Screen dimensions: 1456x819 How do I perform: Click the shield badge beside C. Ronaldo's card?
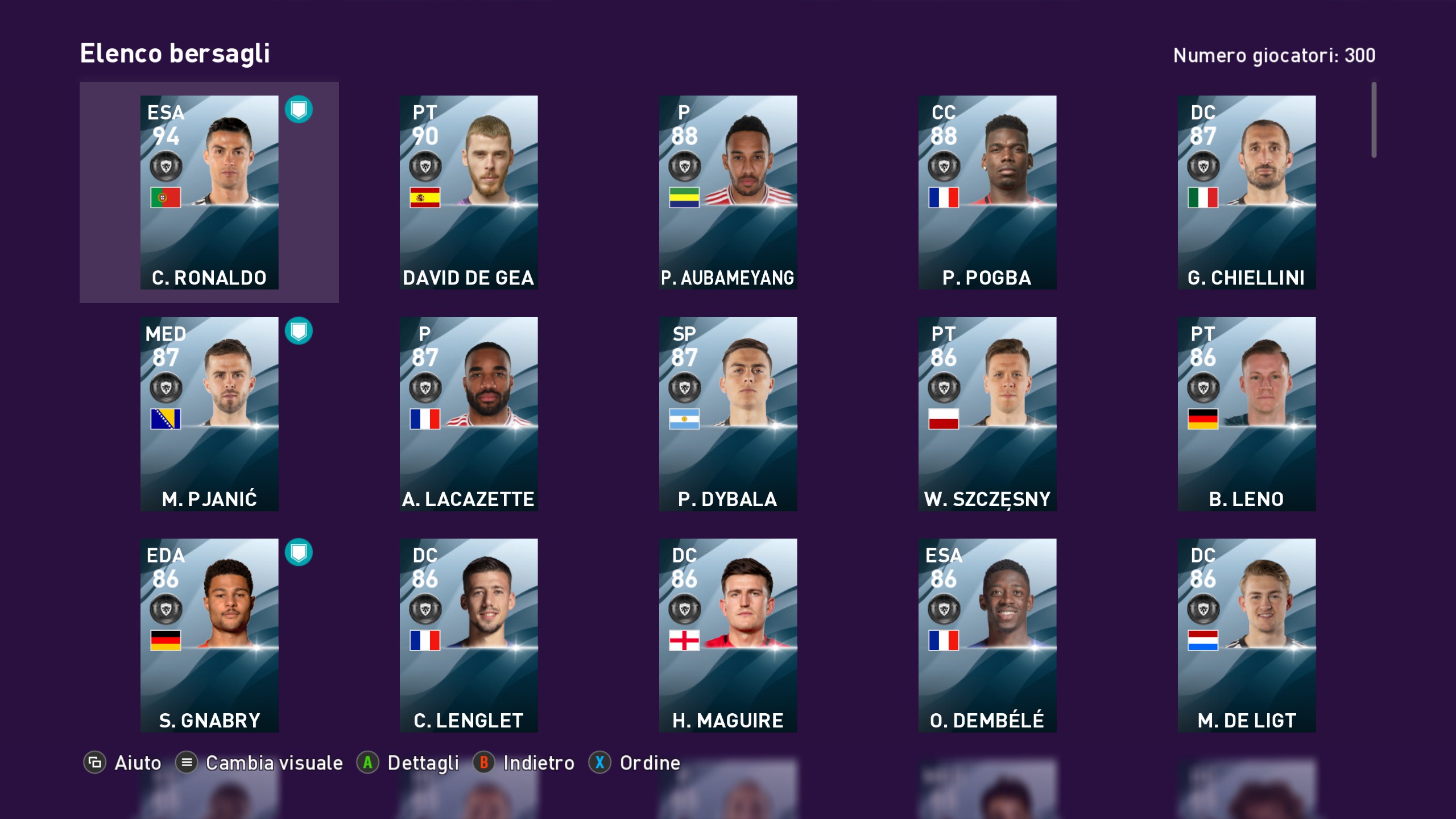(299, 110)
